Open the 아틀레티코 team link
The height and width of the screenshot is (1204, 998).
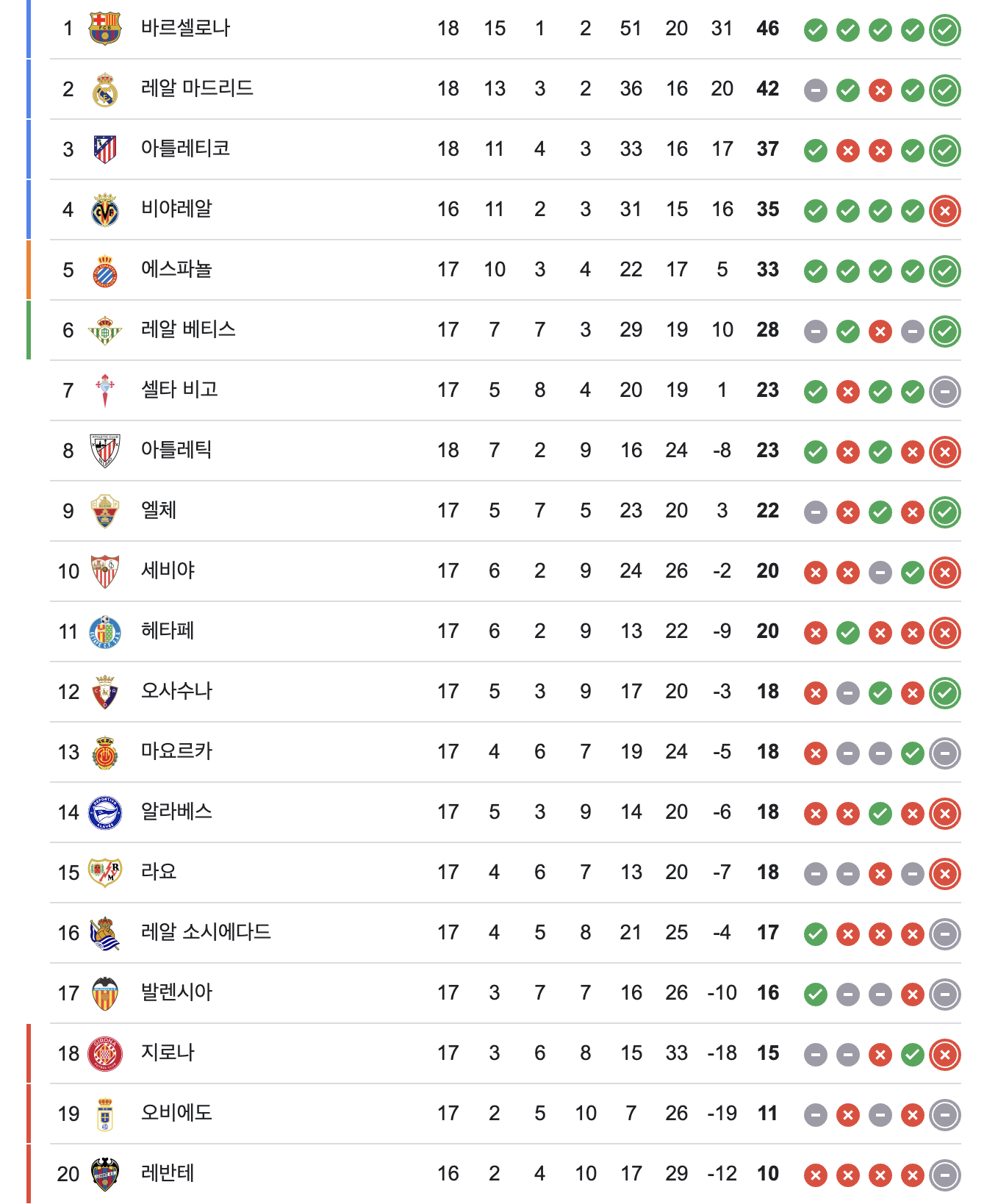[x=185, y=149]
